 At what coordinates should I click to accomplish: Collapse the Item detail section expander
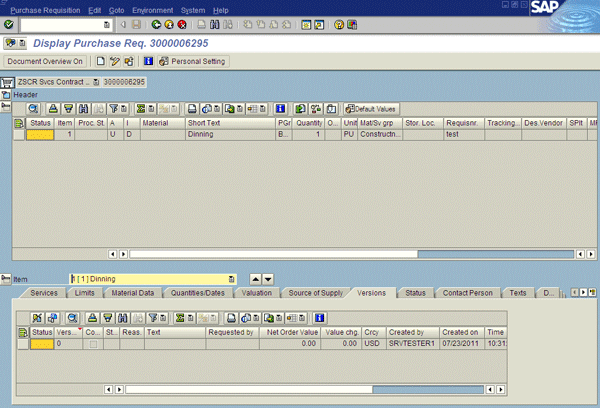(7, 277)
